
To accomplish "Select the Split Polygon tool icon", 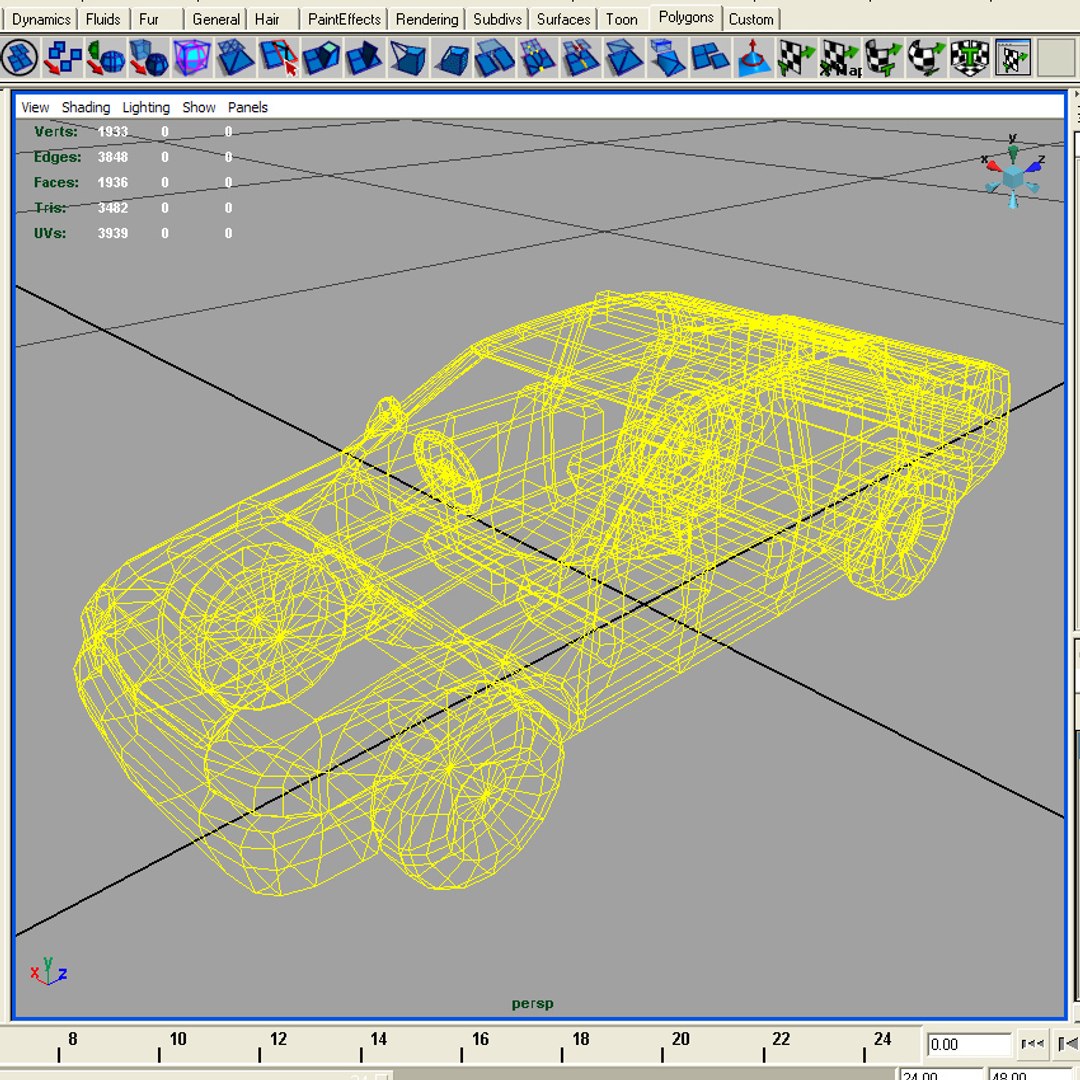I will [x=278, y=58].
